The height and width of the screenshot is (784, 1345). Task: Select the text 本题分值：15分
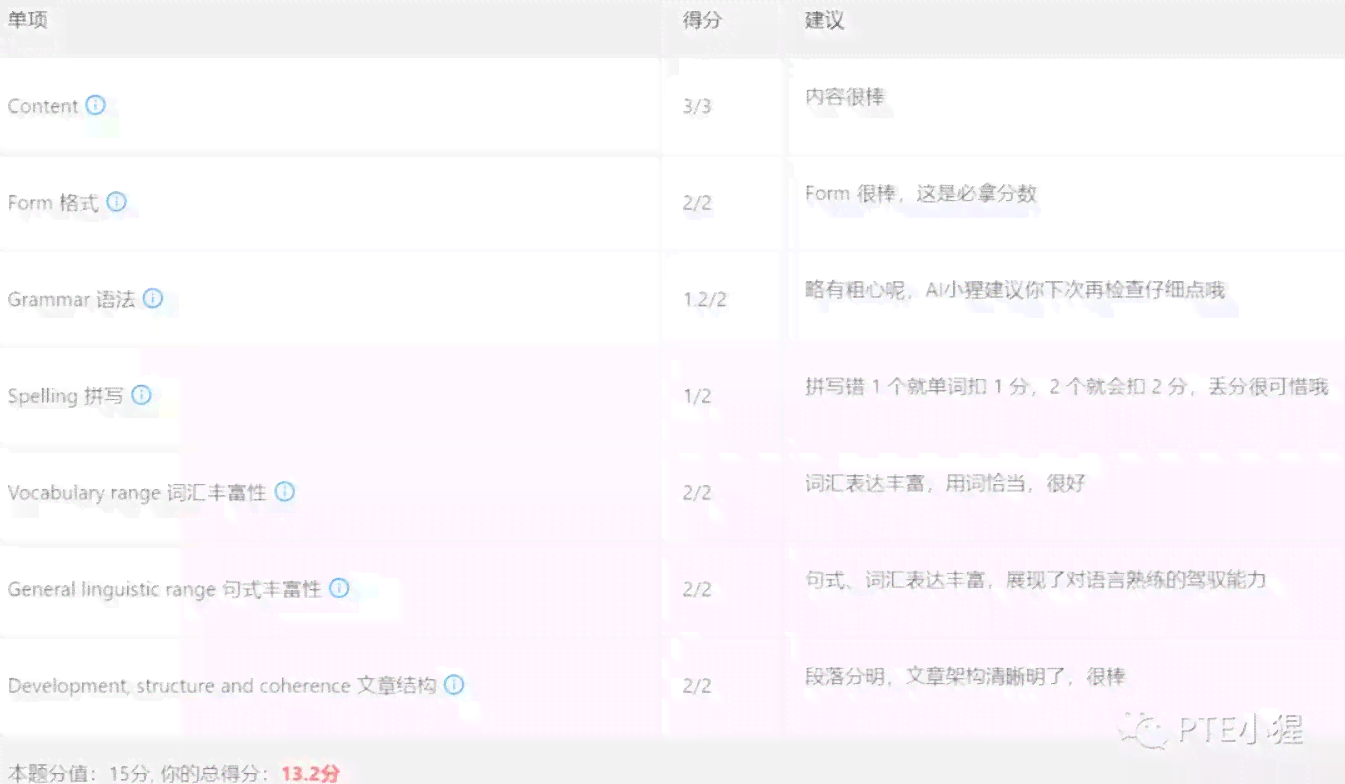tap(78, 773)
